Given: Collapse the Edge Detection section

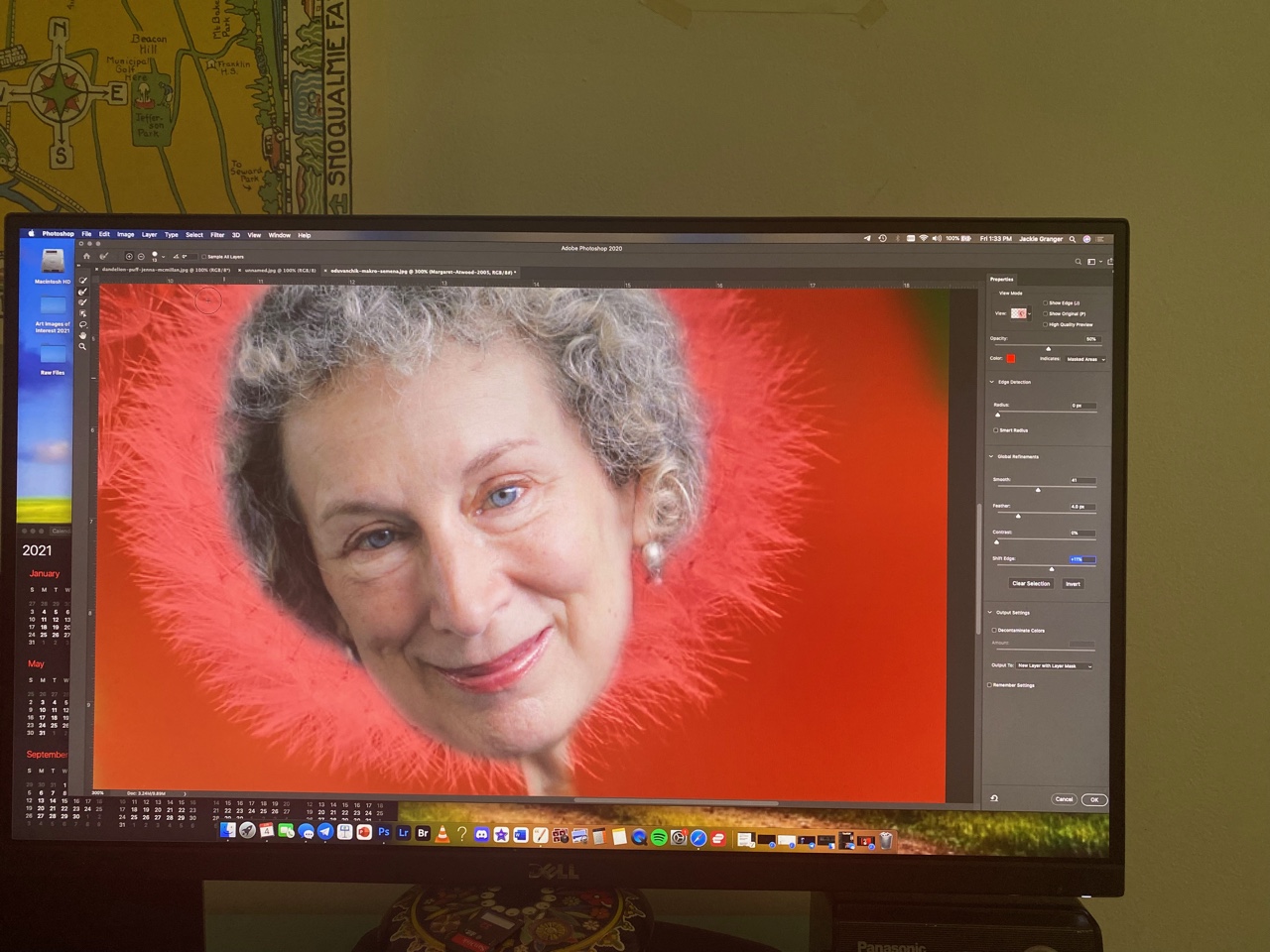Looking at the screenshot, I should point(991,382).
